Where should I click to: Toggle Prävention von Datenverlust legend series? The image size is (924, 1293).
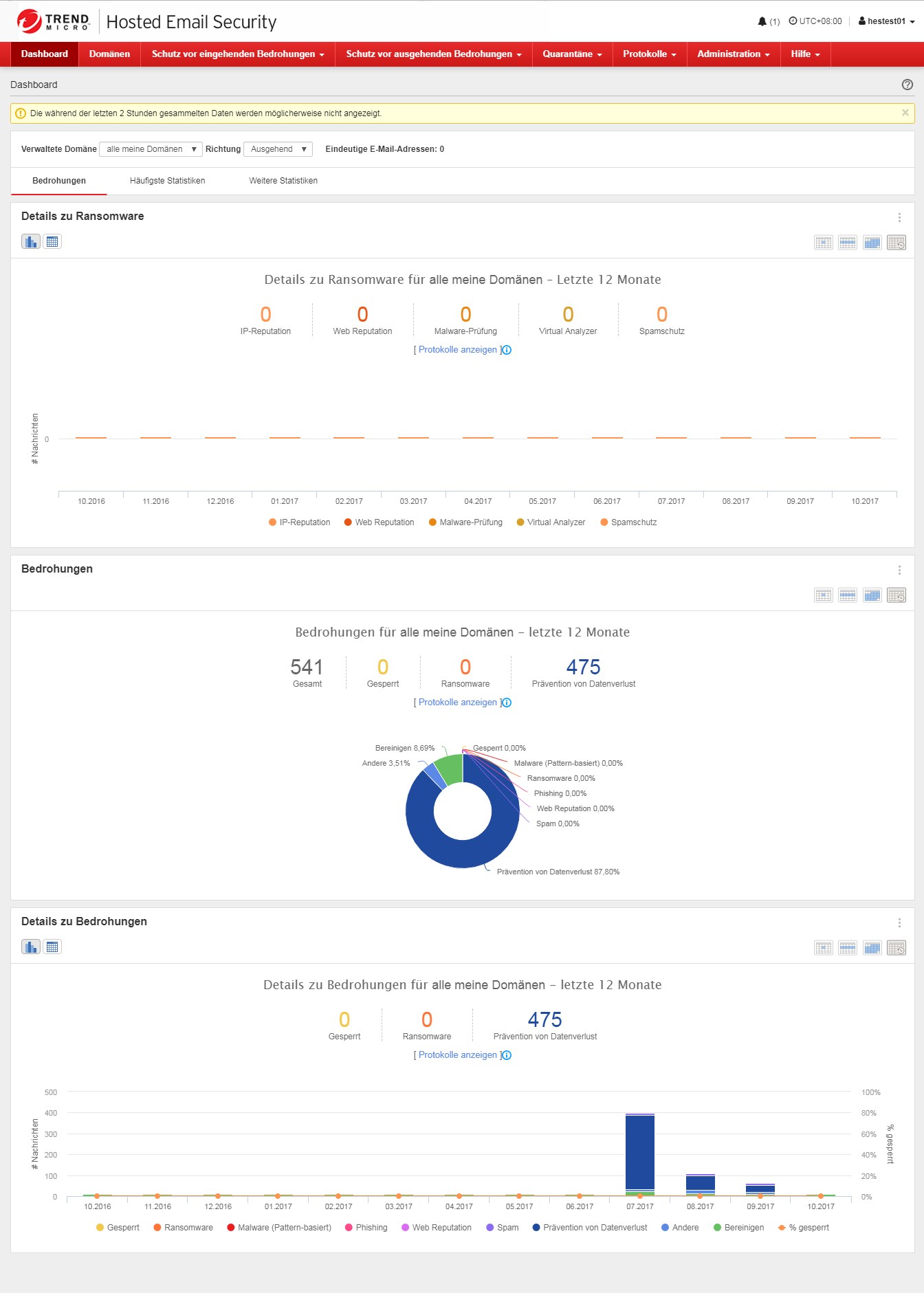(590, 1228)
